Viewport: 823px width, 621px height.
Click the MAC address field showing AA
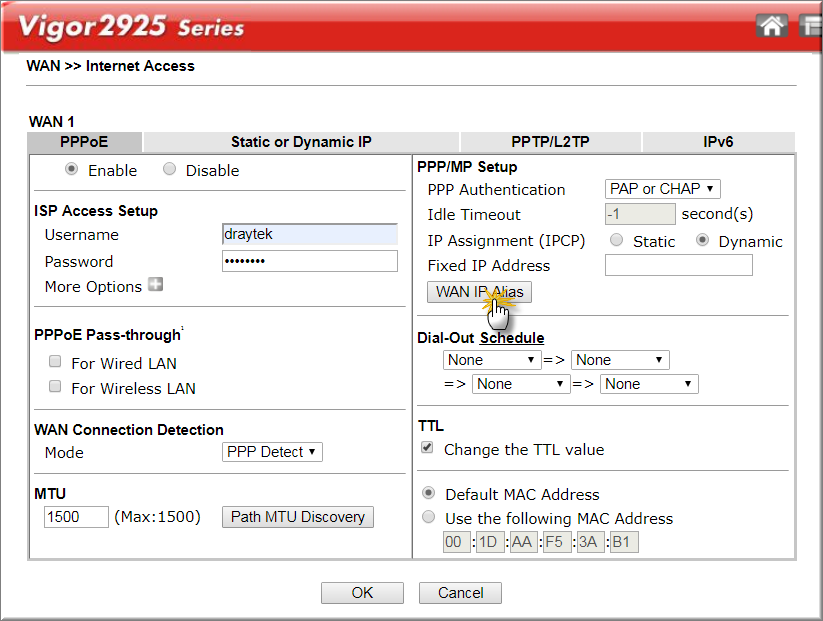523,542
